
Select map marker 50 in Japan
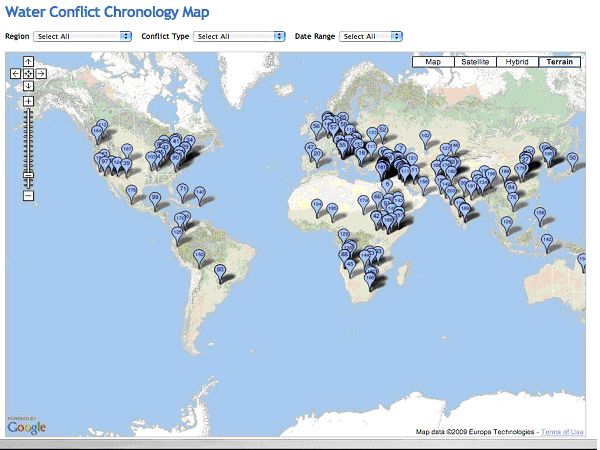[x=572, y=160]
